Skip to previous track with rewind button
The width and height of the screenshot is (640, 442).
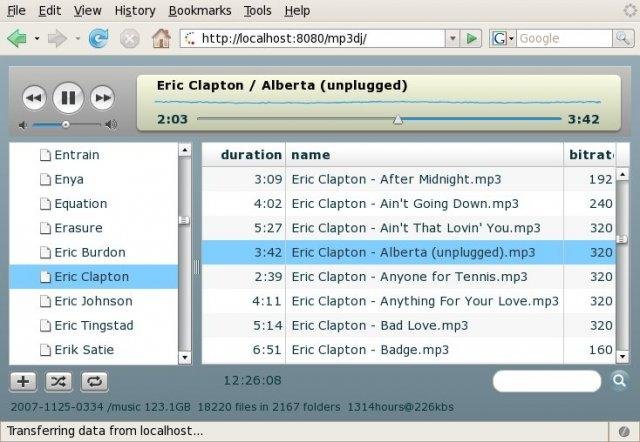click(34, 98)
